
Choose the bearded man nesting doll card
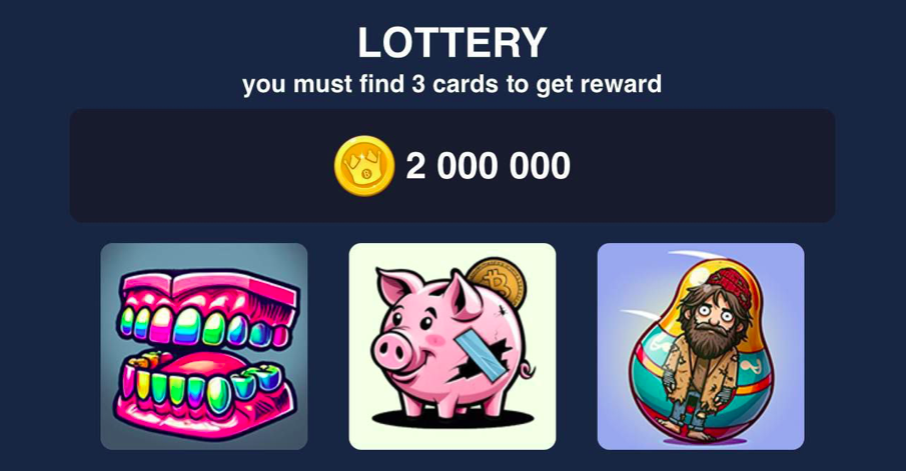click(x=701, y=346)
